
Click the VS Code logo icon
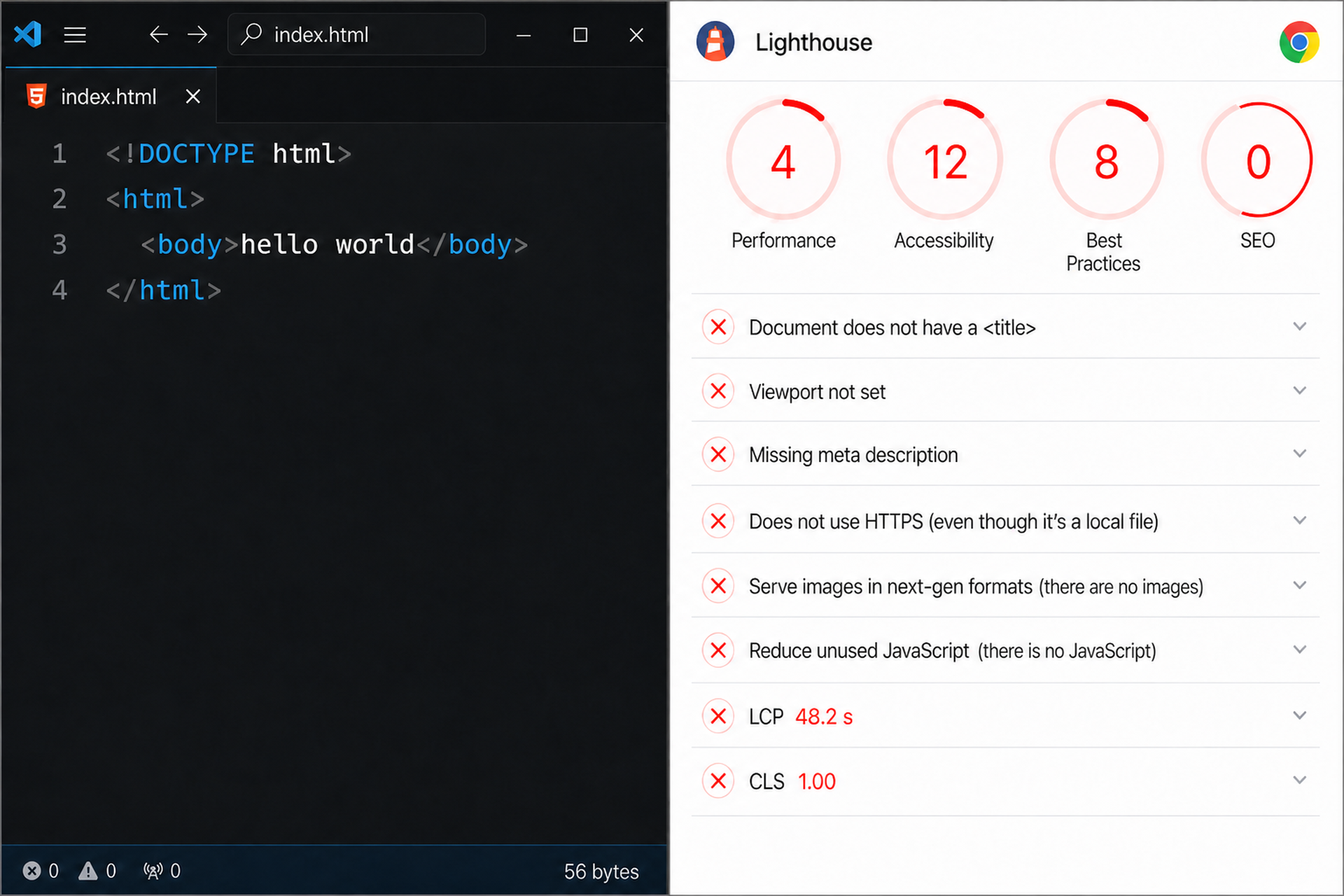(x=28, y=34)
